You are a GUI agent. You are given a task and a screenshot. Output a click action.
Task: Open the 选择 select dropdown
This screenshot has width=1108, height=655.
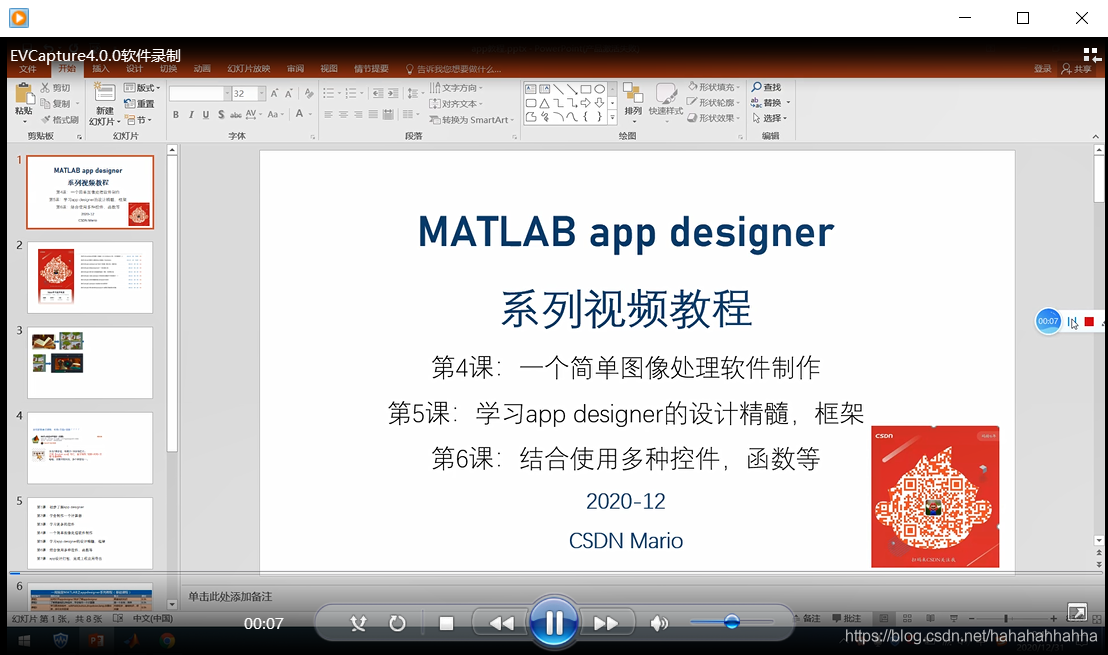click(769, 118)
